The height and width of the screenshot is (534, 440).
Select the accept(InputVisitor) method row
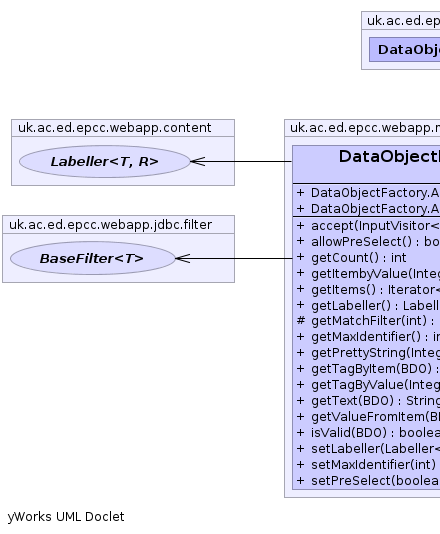click(366, 226)
